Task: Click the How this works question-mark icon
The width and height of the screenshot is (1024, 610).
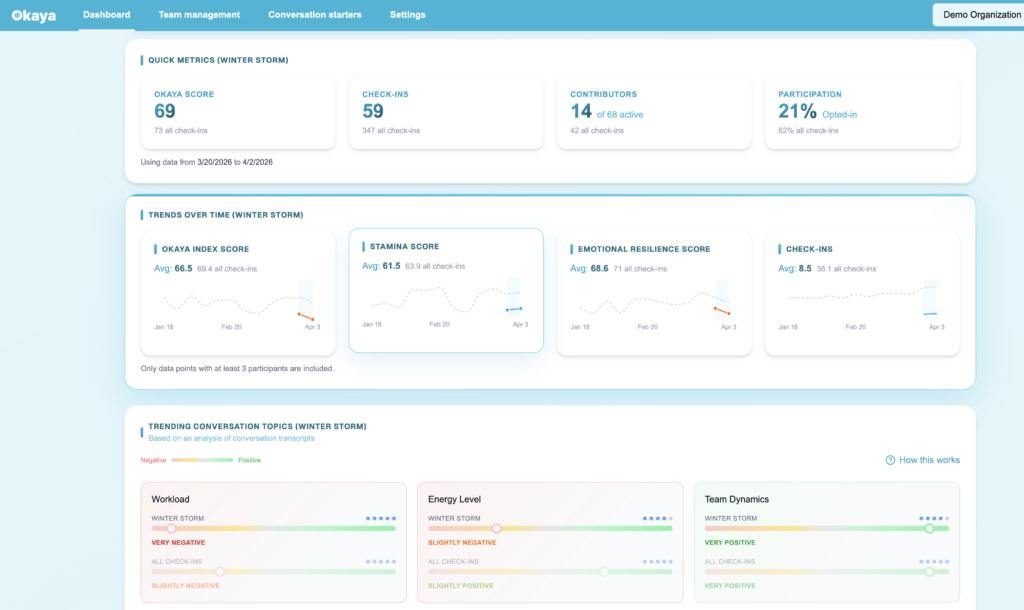Action: pyautogui.click(x=890, y=460)
